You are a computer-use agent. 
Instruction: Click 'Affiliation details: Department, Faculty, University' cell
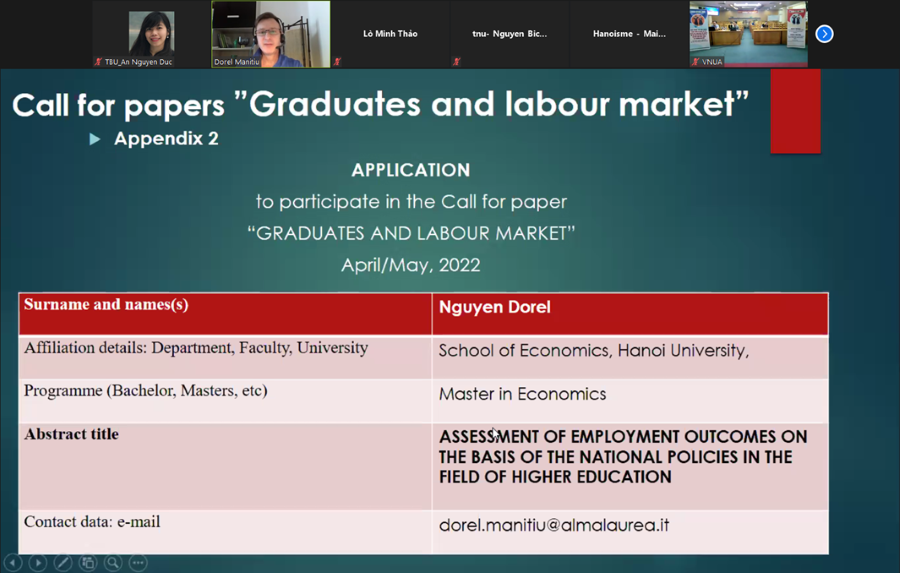coord(225,357)
